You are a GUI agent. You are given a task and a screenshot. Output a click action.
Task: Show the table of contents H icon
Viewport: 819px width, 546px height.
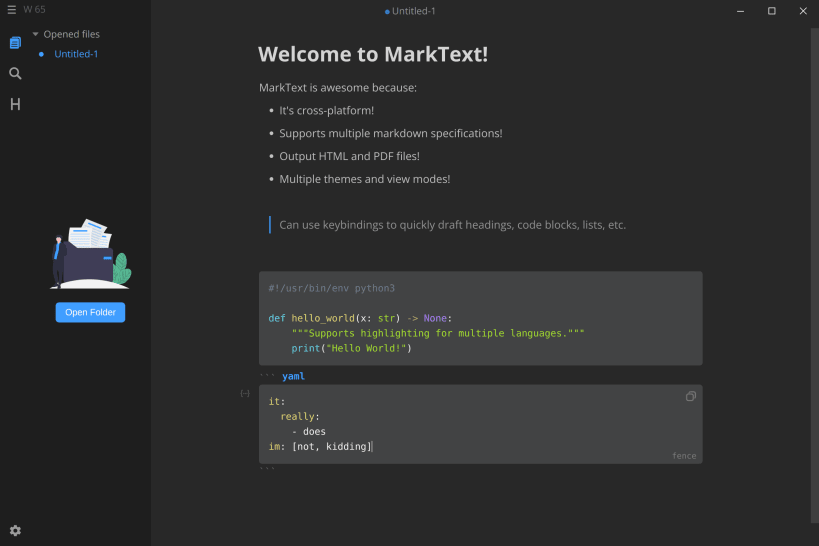pyautogui.click(x=15, y=104)
